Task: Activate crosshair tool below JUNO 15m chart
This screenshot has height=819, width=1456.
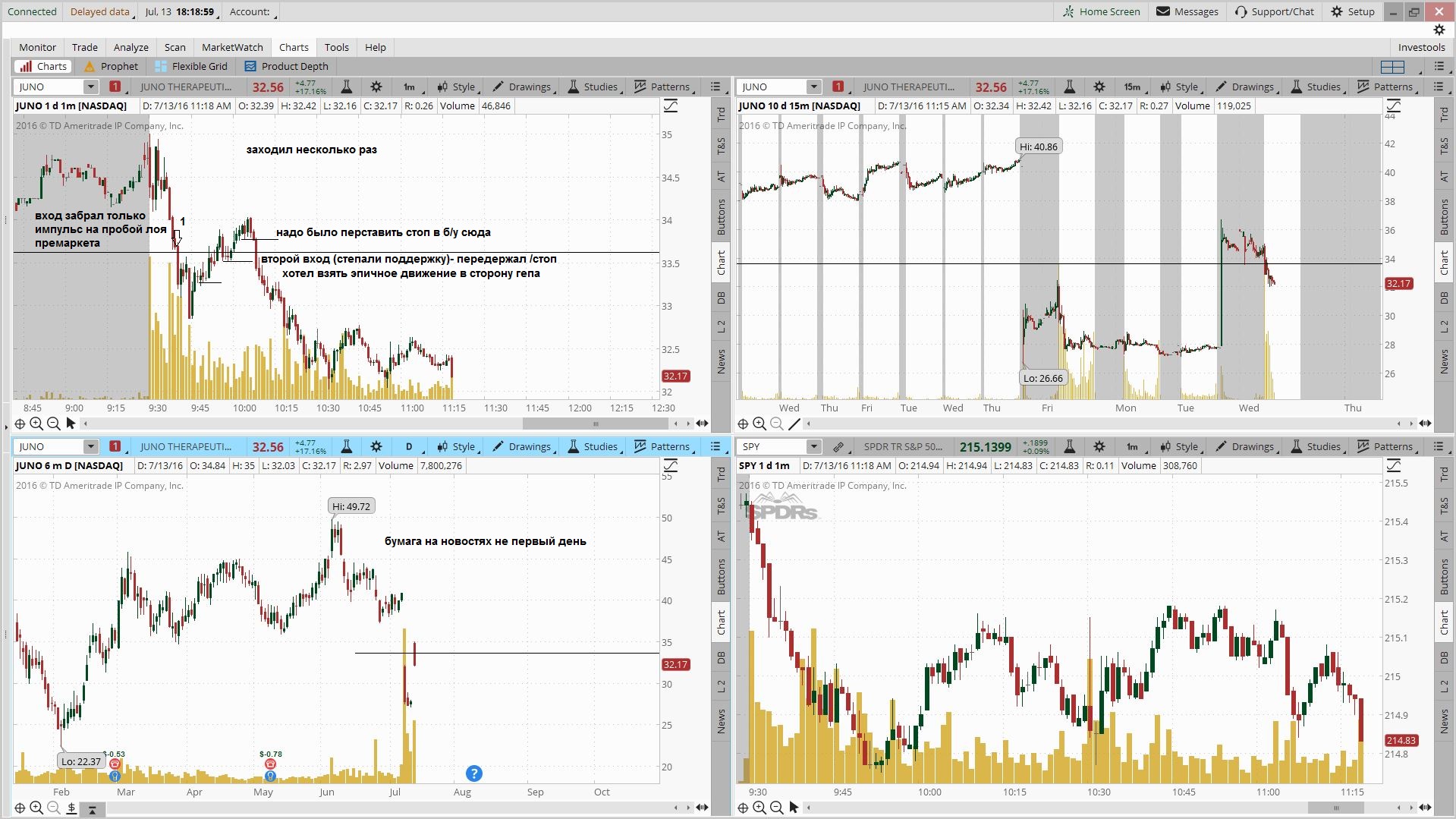Action: click(x=743, y=424)
